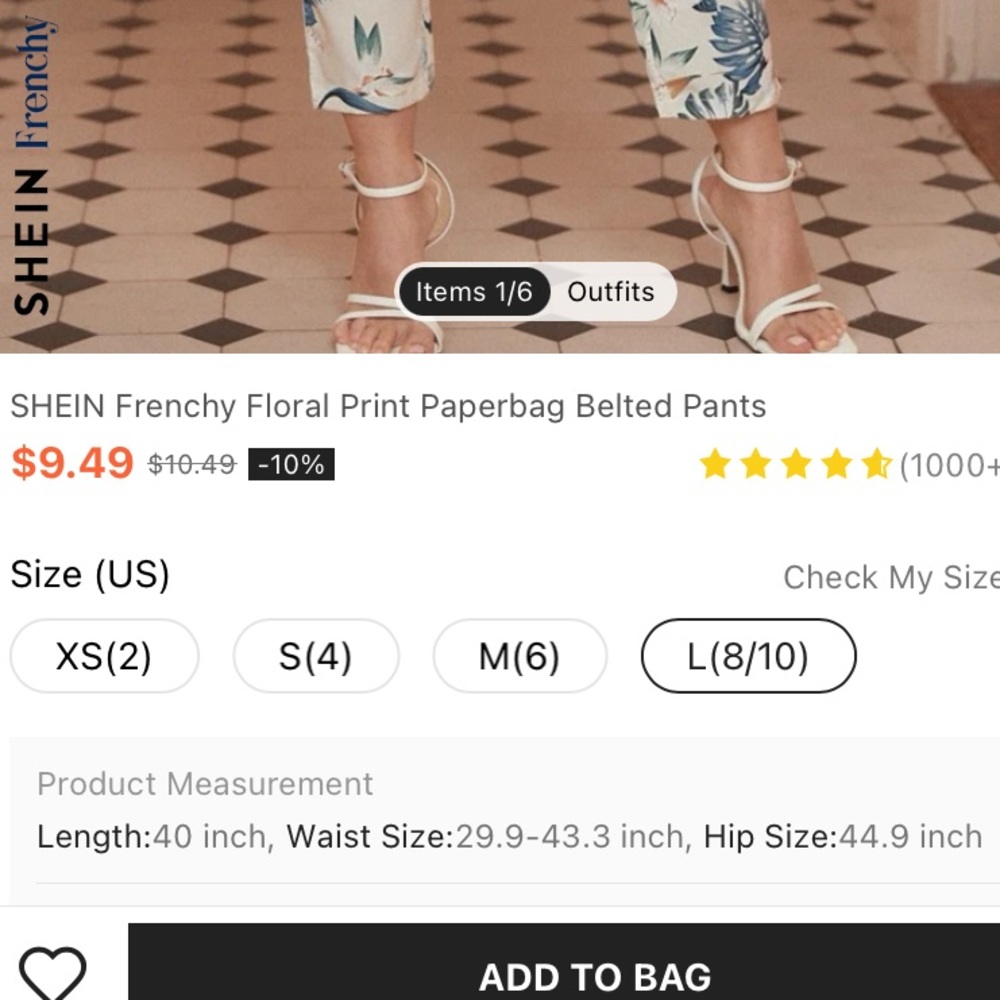Click the -10% discount badge
The height and width of the screenshot is (1000, 1000).
pos(291,464)
